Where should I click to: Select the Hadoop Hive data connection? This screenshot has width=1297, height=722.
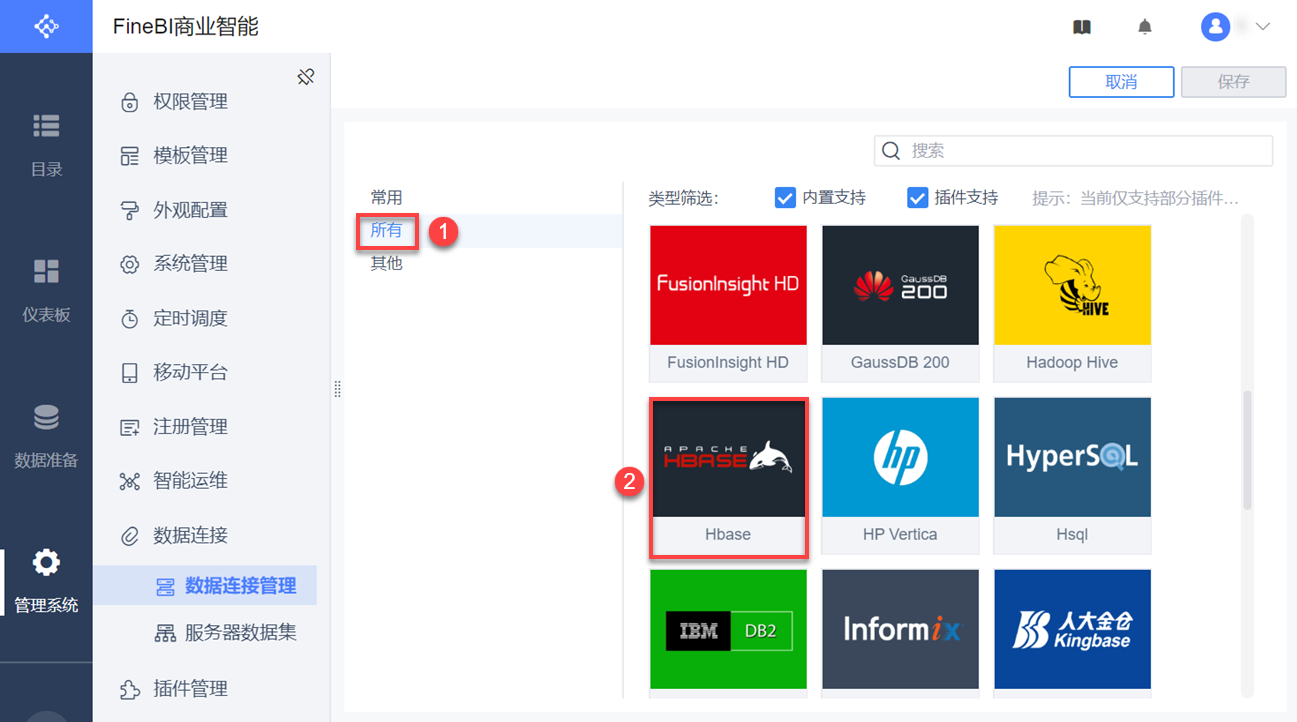[x=1072, y=303]
